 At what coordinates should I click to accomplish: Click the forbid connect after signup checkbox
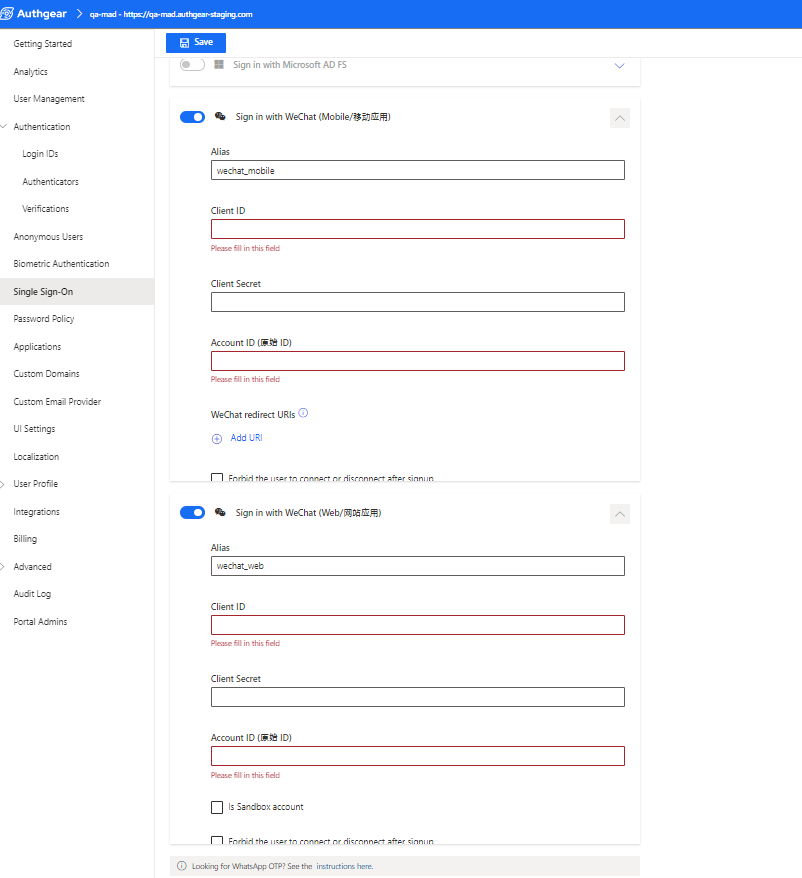pyautogui.click(x=217, y=478)
